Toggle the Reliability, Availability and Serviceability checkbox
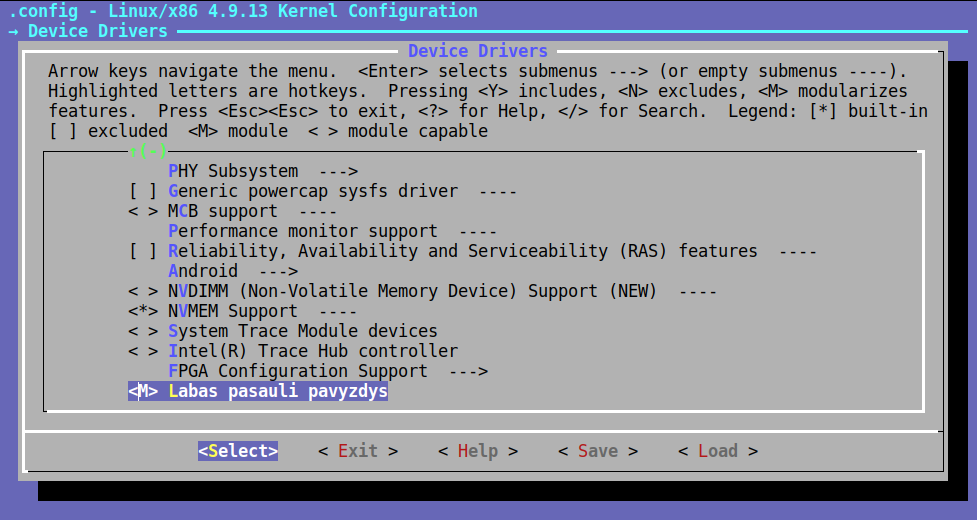The width and height of the screenshot is (977, 520). pos(143,251)
